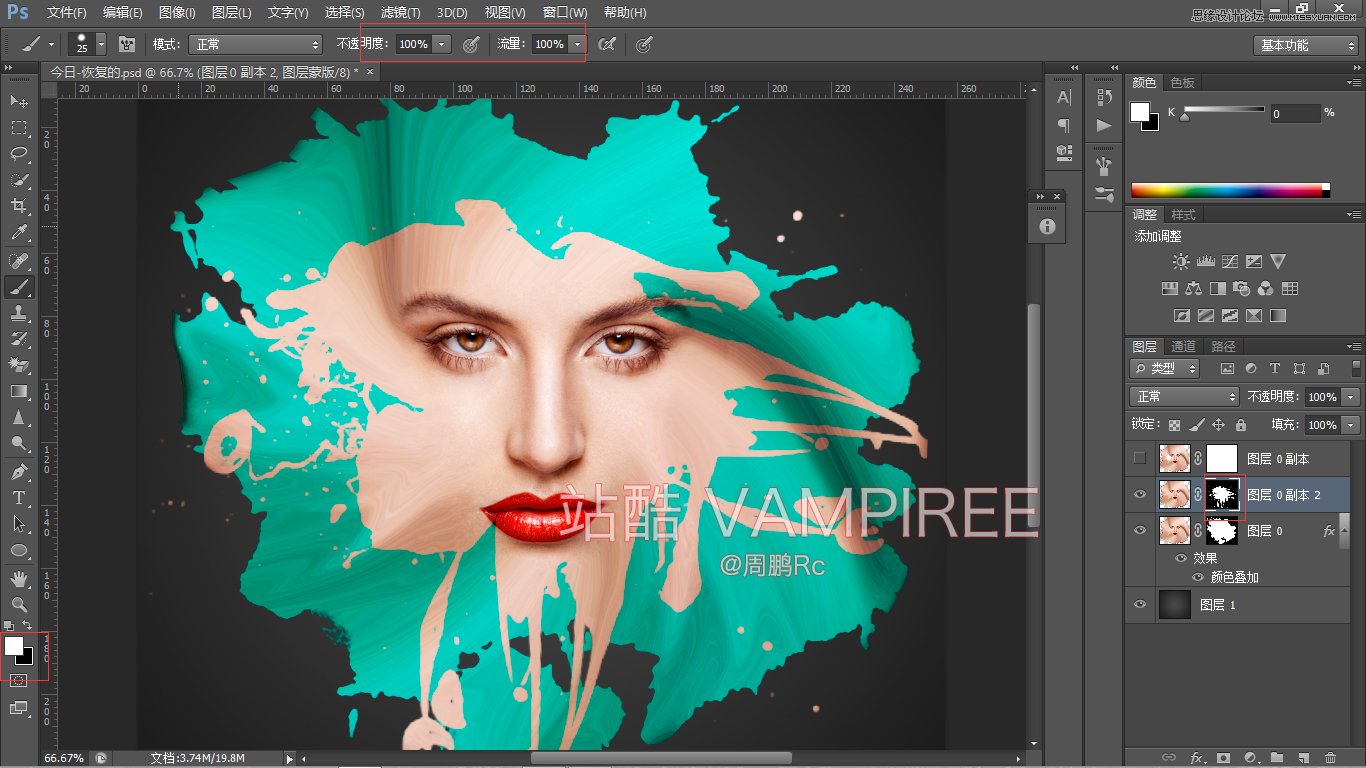The height and width of the screenshot is (768, 1366).
Task: Select the Eyedropper tool
Action: [x=19, y=232]
